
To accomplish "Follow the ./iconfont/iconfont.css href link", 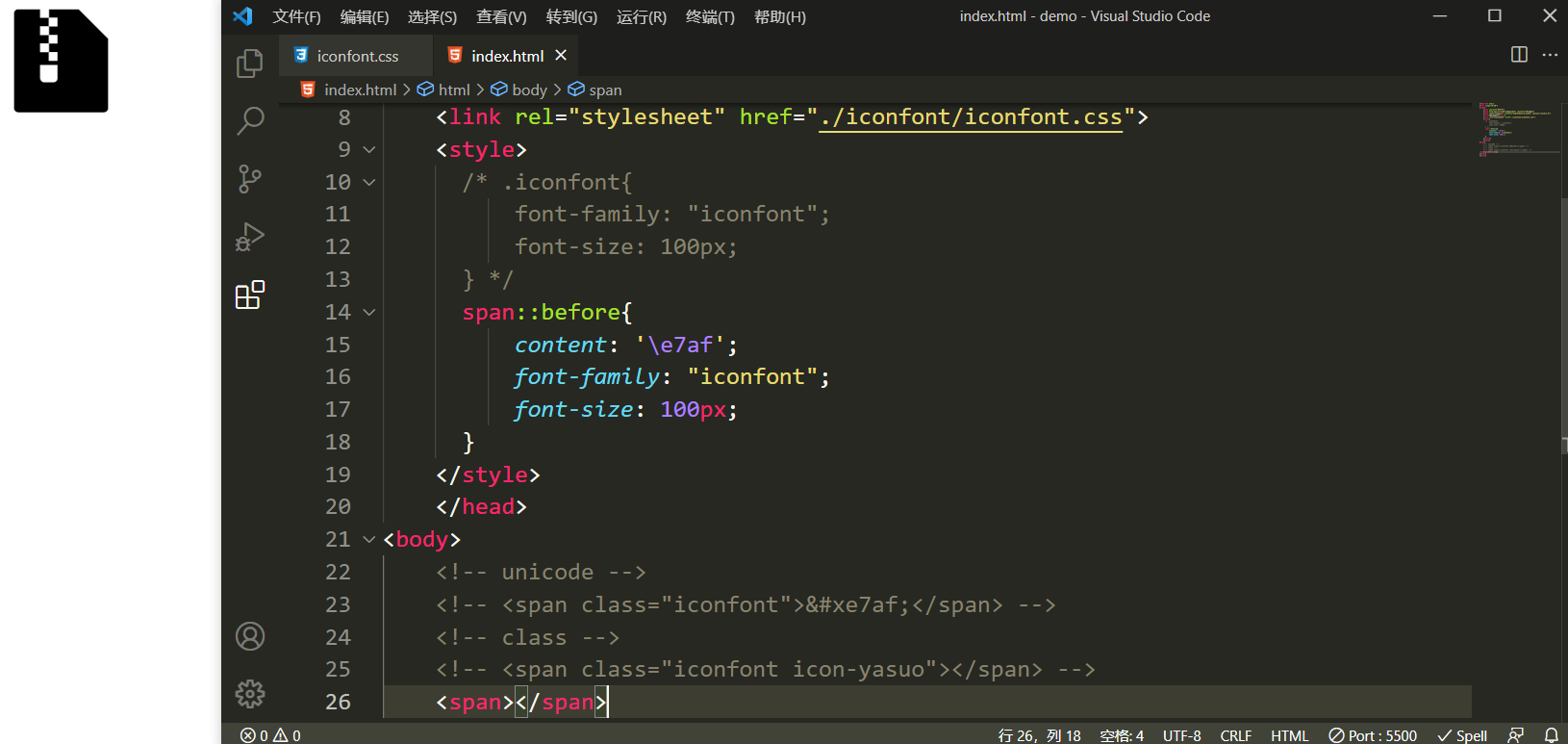I will point(970,117).
